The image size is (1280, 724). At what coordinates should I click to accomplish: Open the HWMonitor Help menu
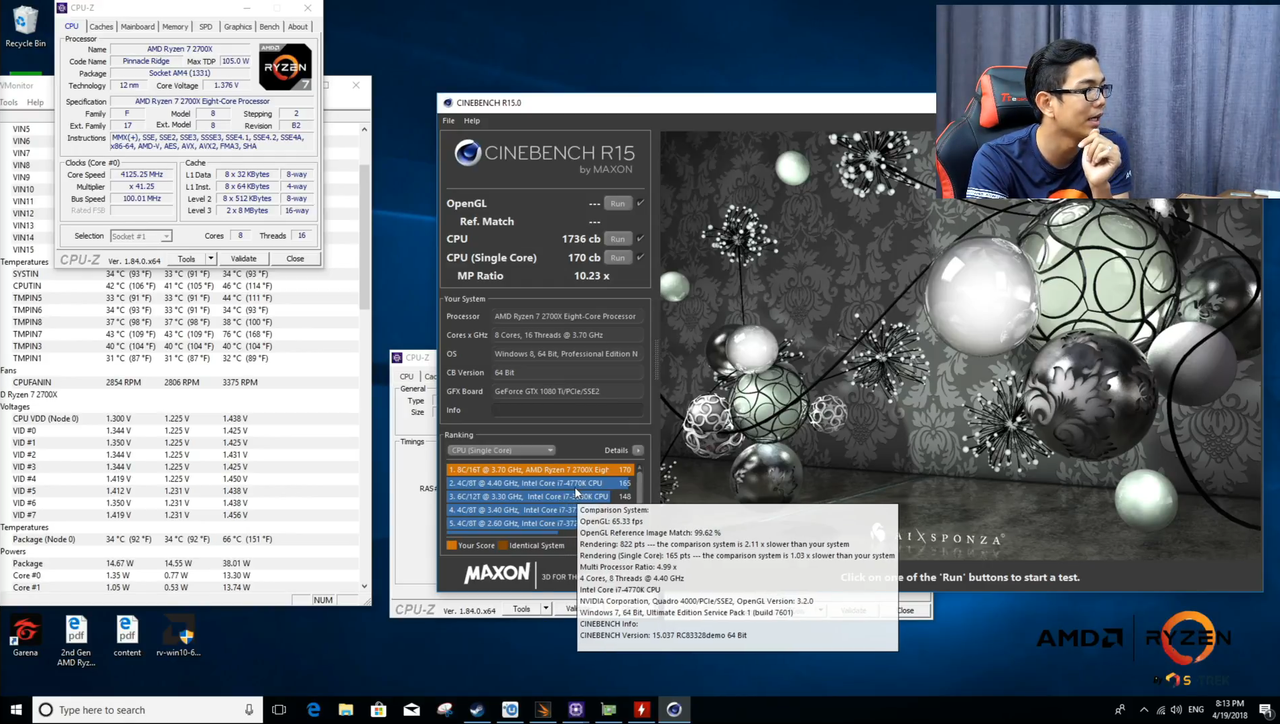tap(35, 103)
